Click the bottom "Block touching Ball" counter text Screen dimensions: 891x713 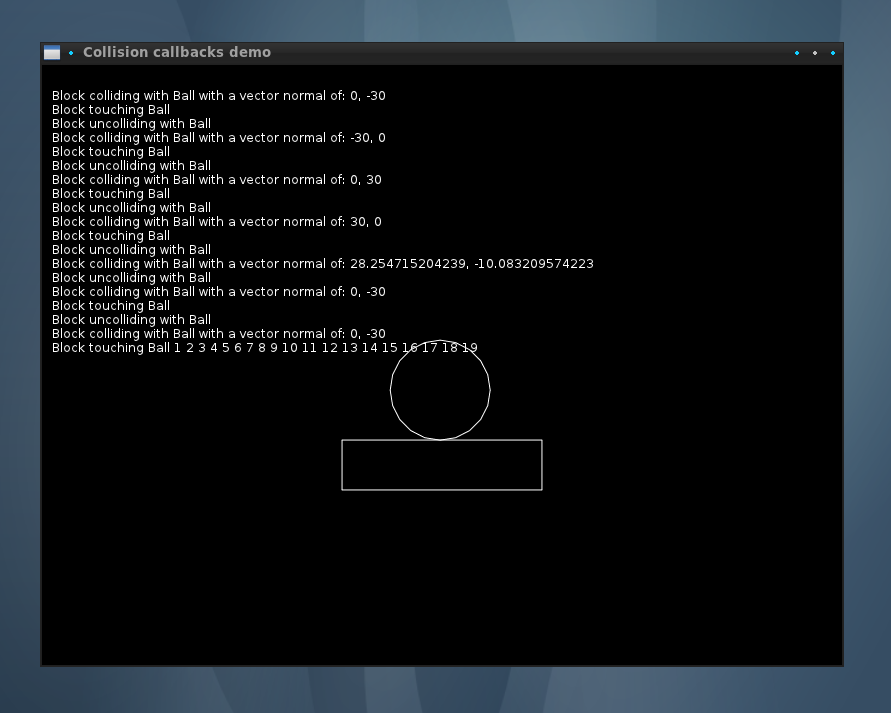111,348
